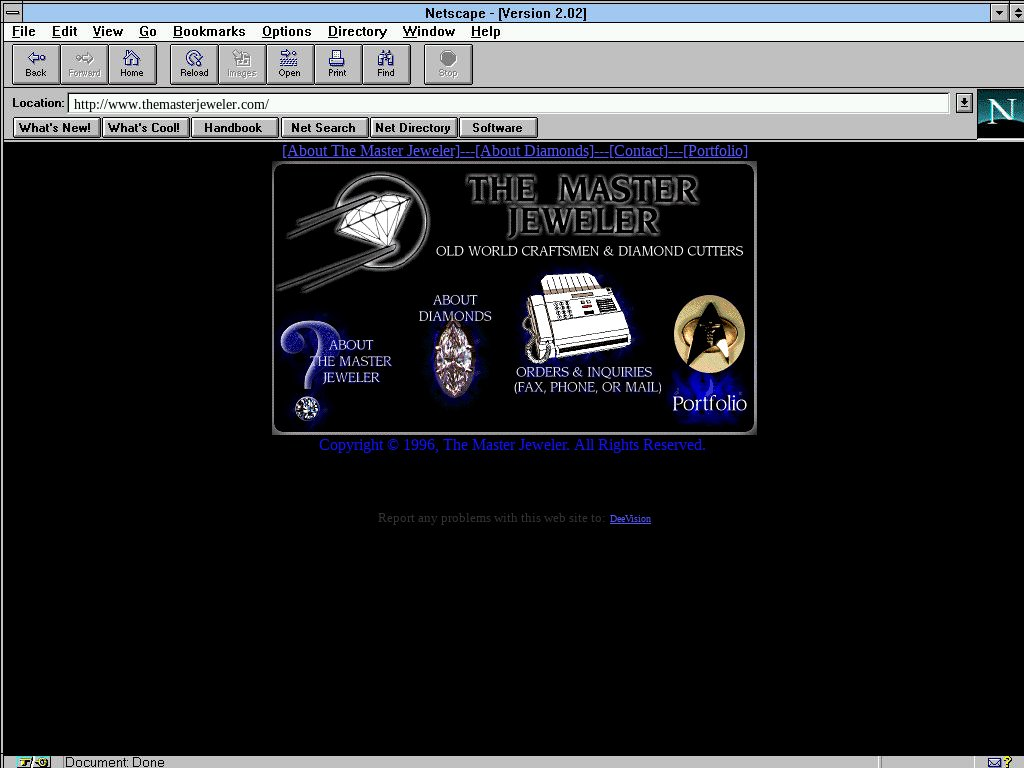The image size is (1024, 768).
Task: Print the page with the Print icon
Action: point(337,64)
